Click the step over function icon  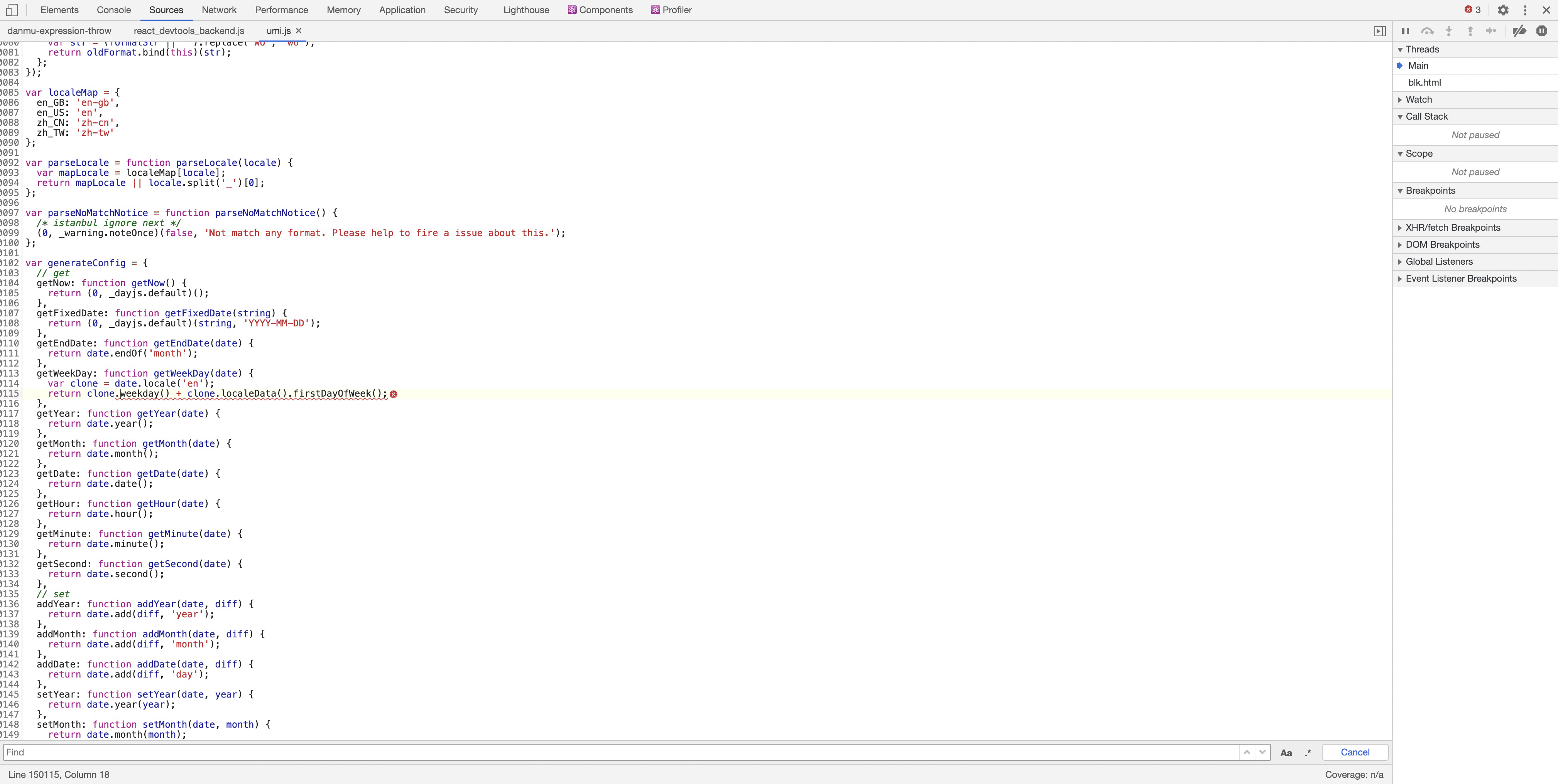click(x=1427, y=31)
